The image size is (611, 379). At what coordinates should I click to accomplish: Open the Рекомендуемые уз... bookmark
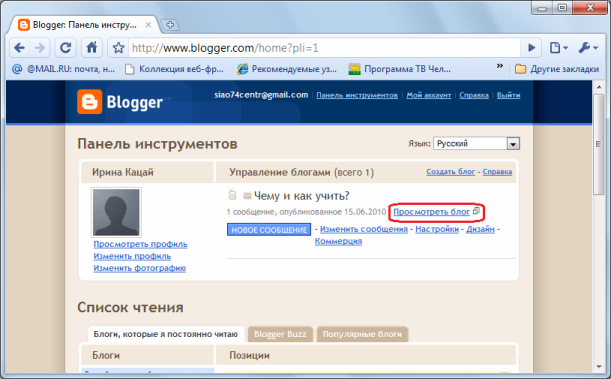pyautogui.click(x=287, y=69)
